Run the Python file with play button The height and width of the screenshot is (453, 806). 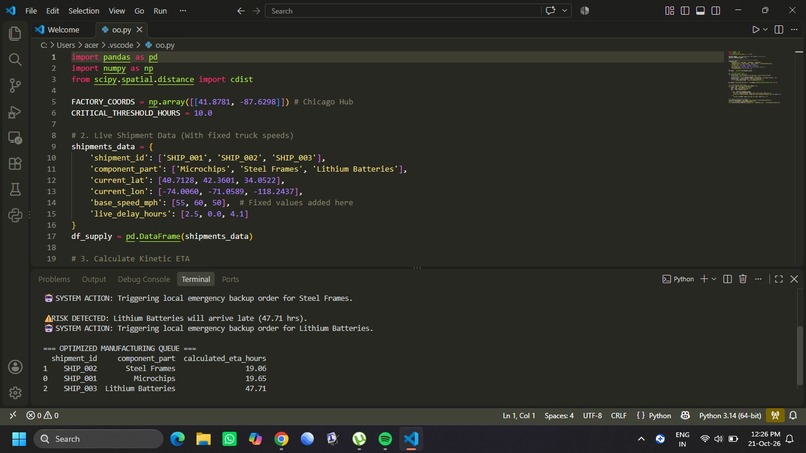click(755, 30)
